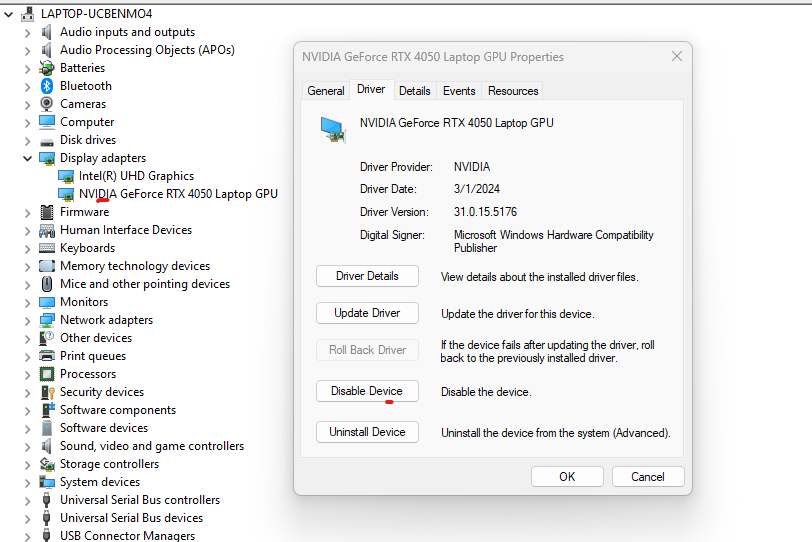Click the Mice and other pointing devices icon

pyautogui.click(x=47, y=284)
